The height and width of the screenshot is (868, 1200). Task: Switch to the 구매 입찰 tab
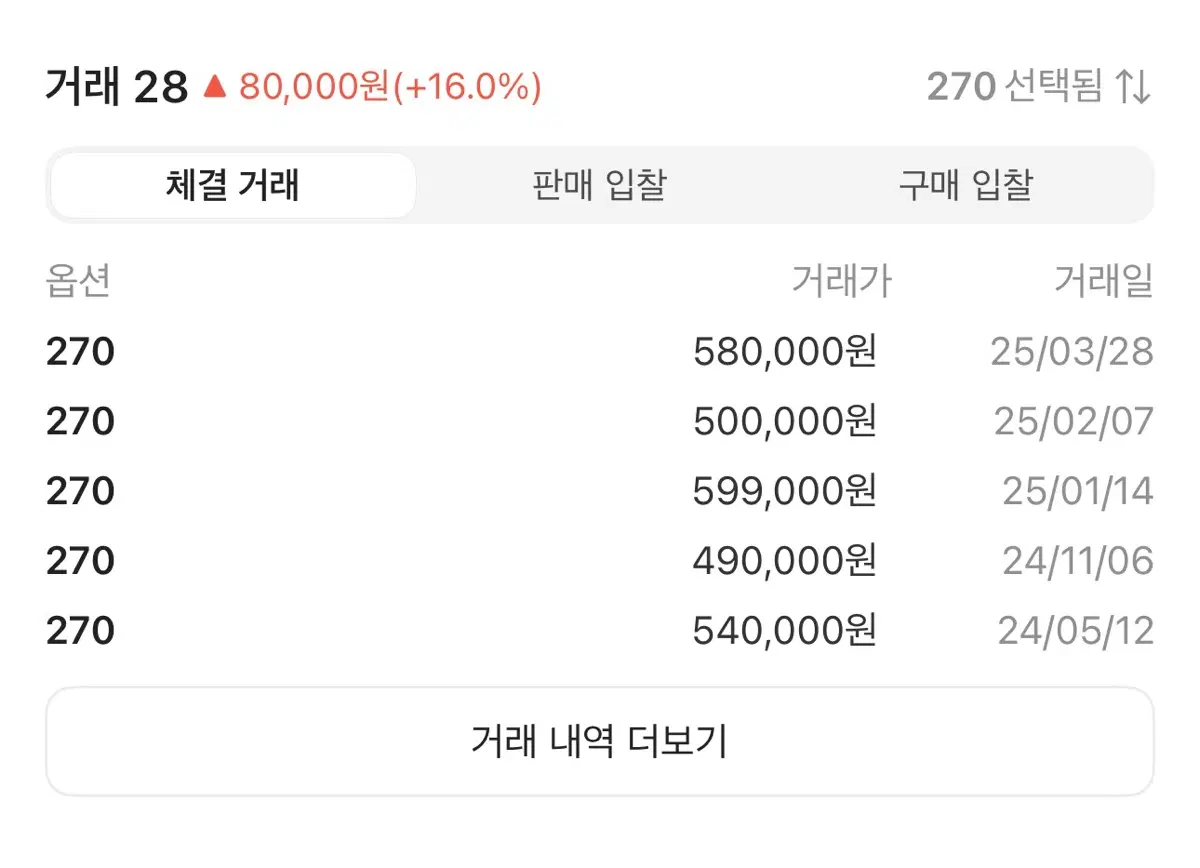tap(965, 185)
